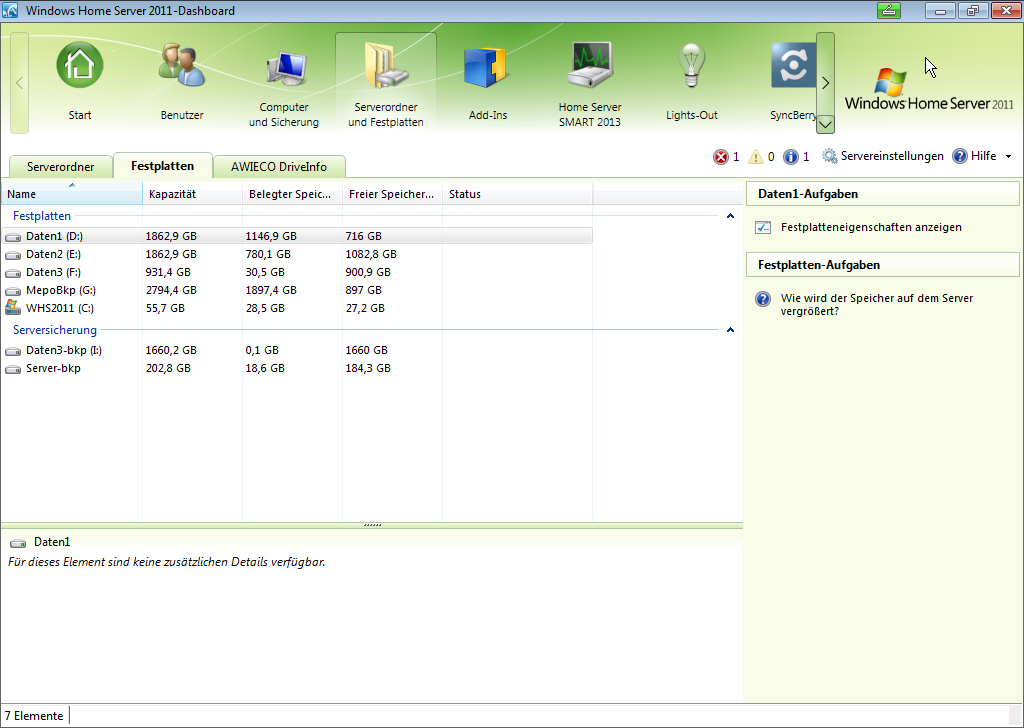Viewport: 1024px width, 728px height.
Task: Click the details pane splitter grip
Action: click(x=372, y=525)
